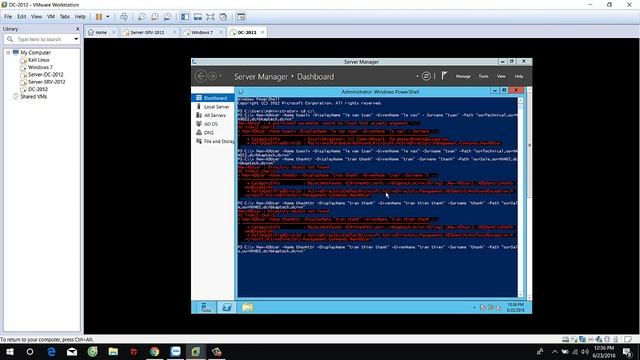Revert virtual machine to snapshot icon

[155, 17]
